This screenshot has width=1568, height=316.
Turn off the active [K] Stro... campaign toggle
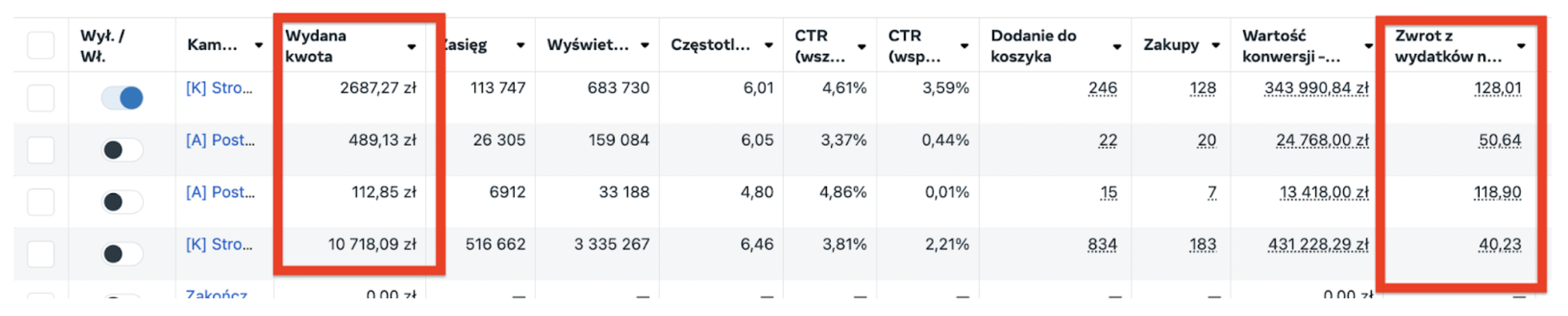point(122,98)
